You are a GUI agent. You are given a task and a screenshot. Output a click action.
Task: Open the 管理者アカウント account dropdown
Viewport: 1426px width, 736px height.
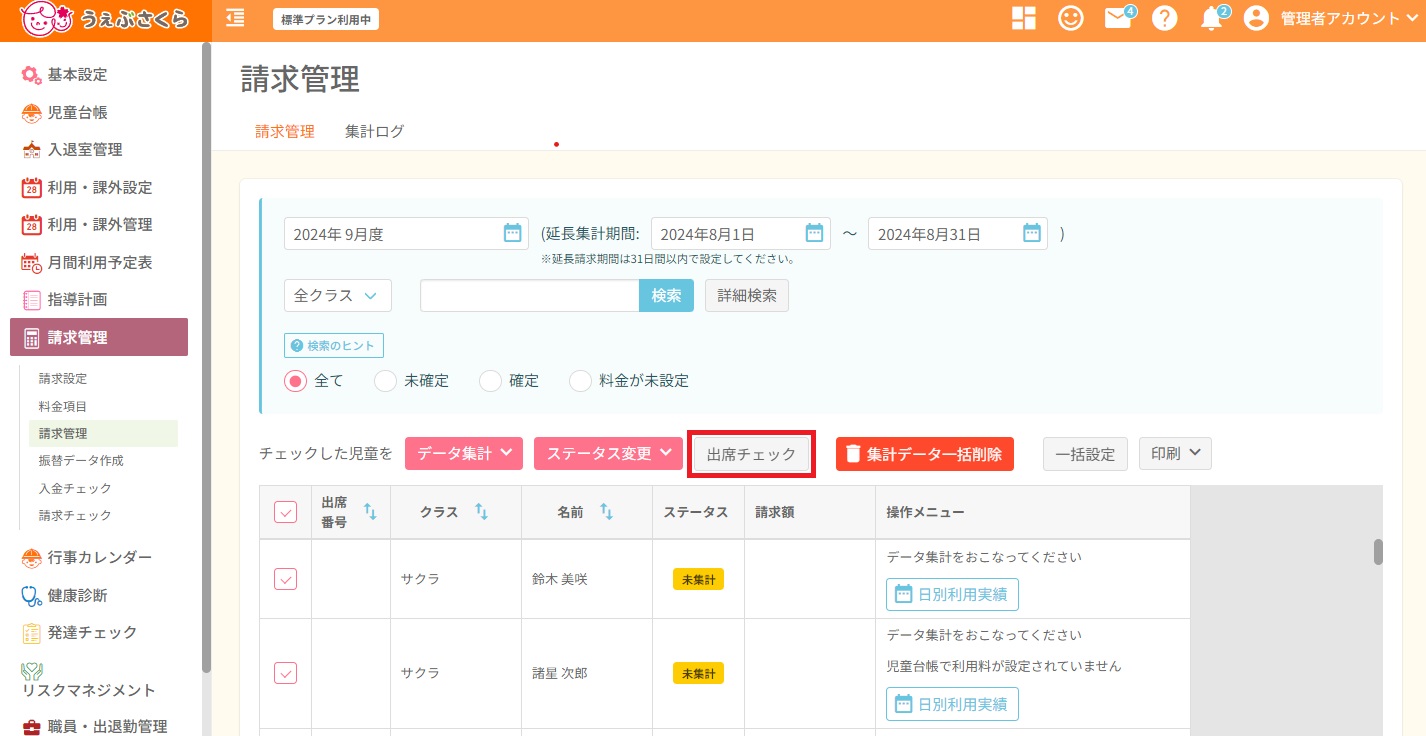click(1350, 18)
